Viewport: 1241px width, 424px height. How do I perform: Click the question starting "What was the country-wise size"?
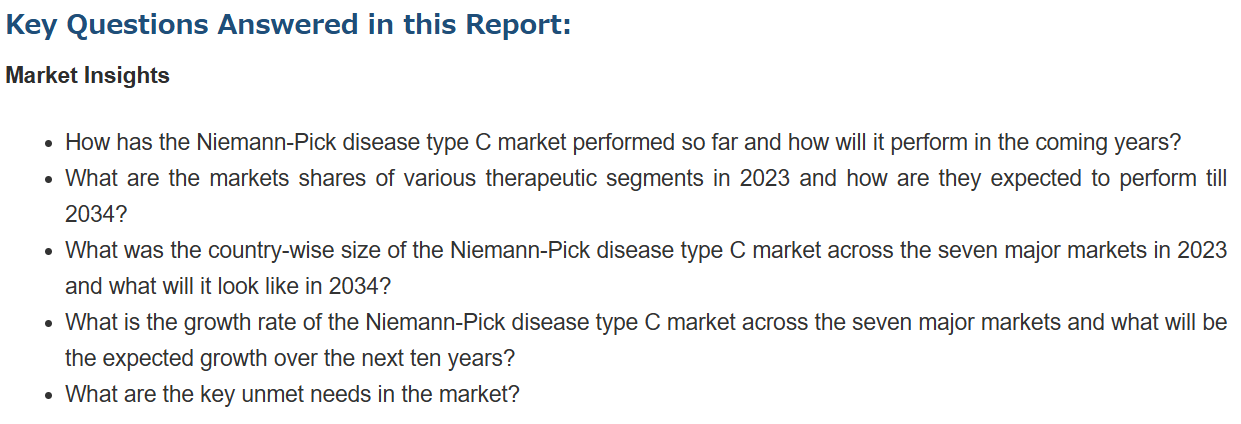point(646,268)
